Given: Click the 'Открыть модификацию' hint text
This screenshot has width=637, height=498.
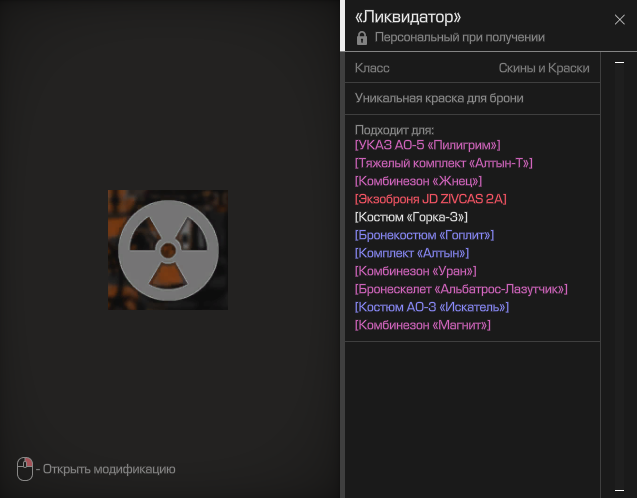Looking at the screenshot, I should click(x=109, y=469).
